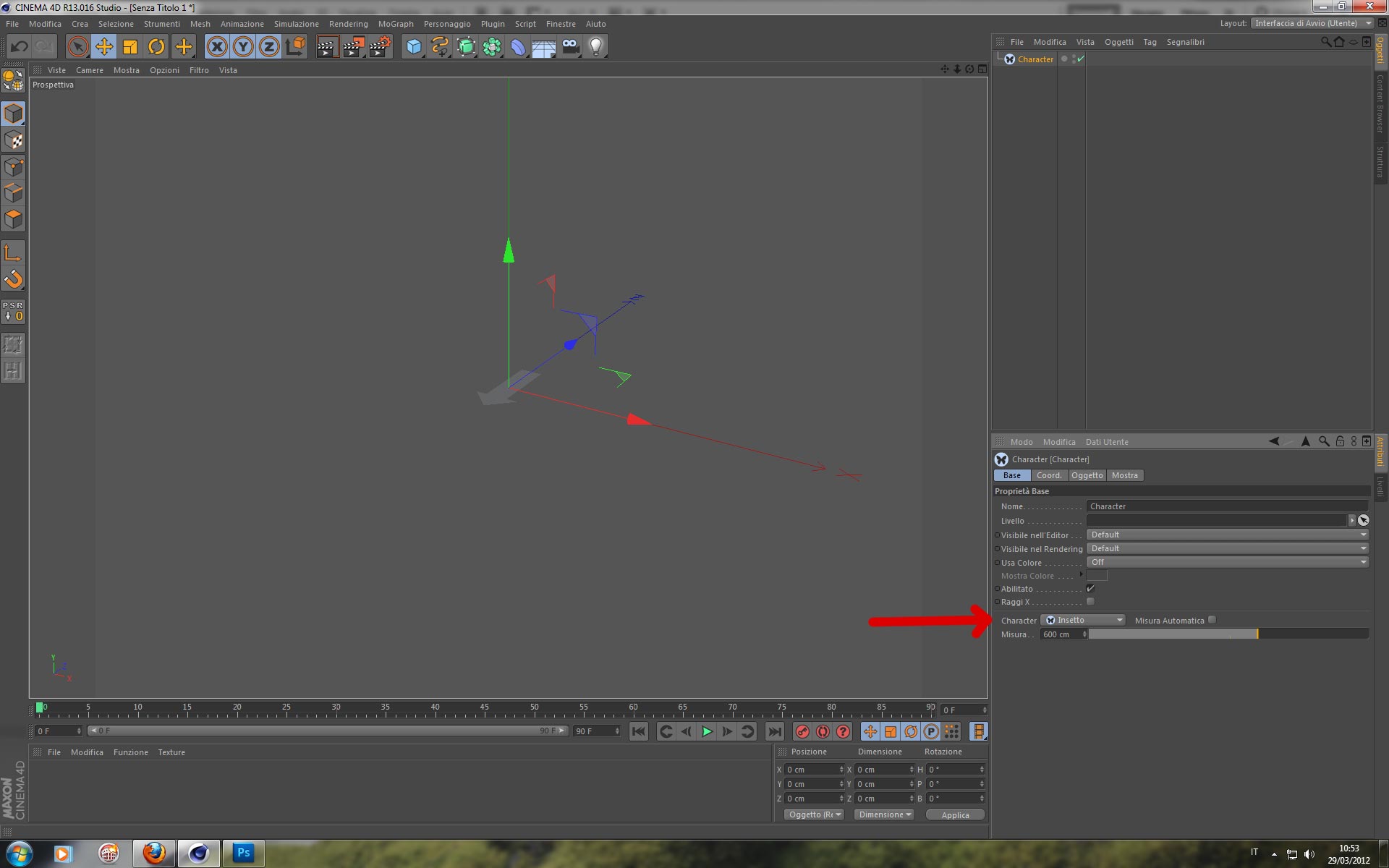Open the MoGraph menu
This screenshot has width=1389, height=868.
[x=395, y=24]
